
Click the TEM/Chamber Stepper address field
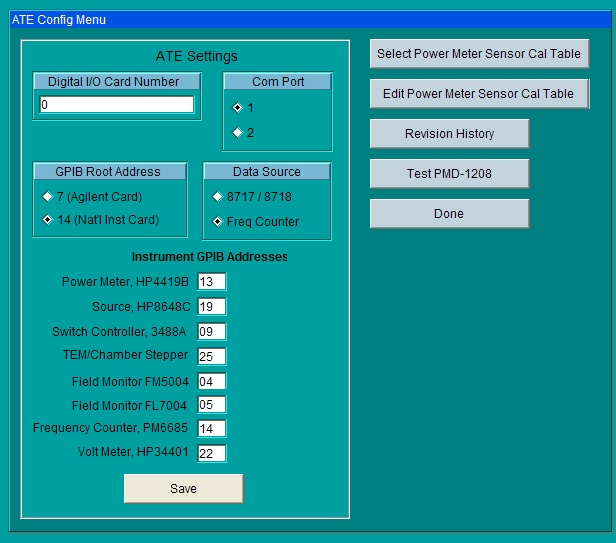point(212,356)
